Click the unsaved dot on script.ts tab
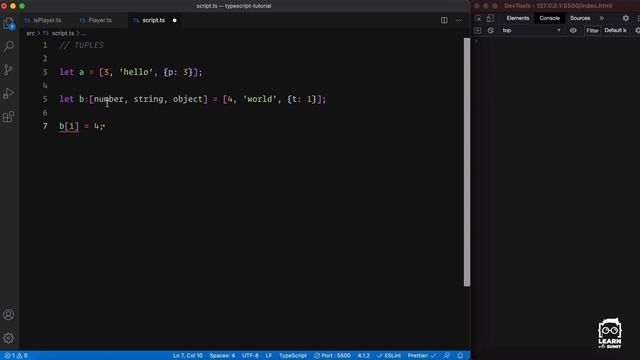This screenshot has height=360, width=640. (175, 20)
